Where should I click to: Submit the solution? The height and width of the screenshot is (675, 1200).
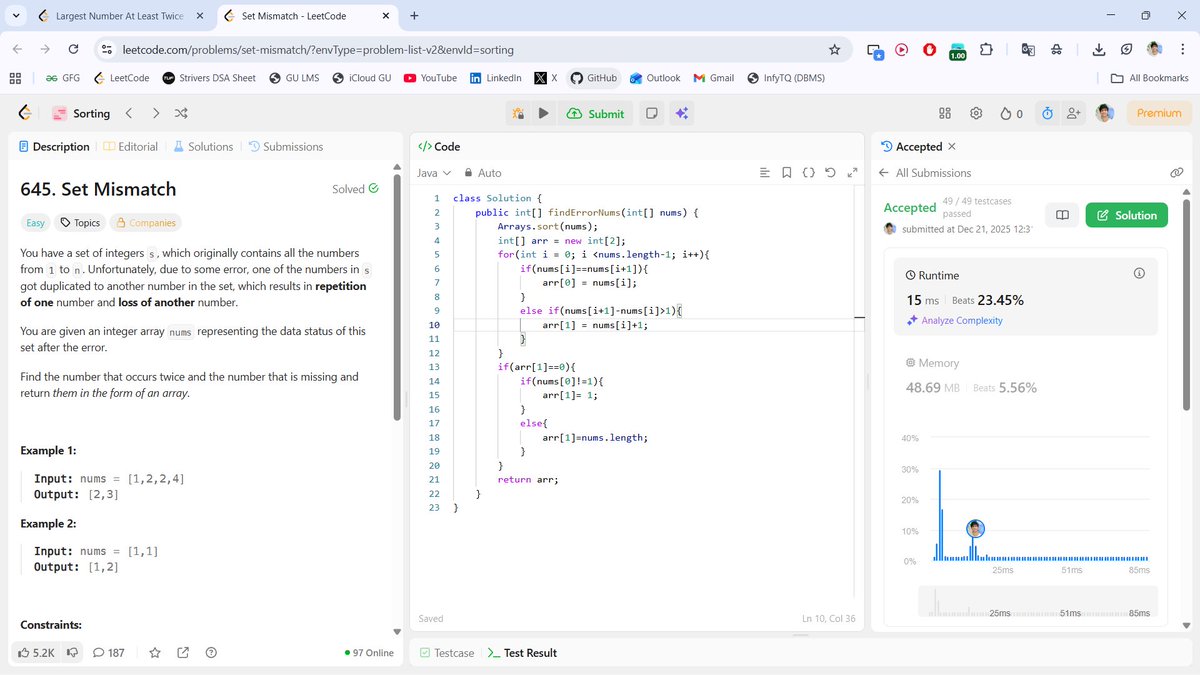pyautogui.click(x=595, y=113)
